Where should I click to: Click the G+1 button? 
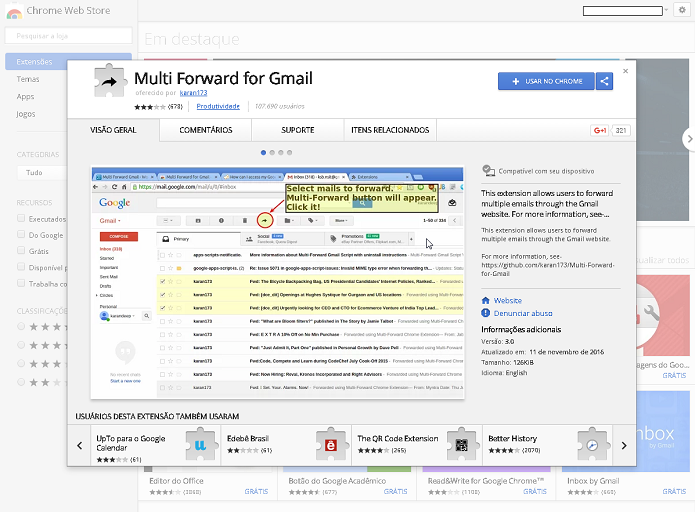[600, 130]
